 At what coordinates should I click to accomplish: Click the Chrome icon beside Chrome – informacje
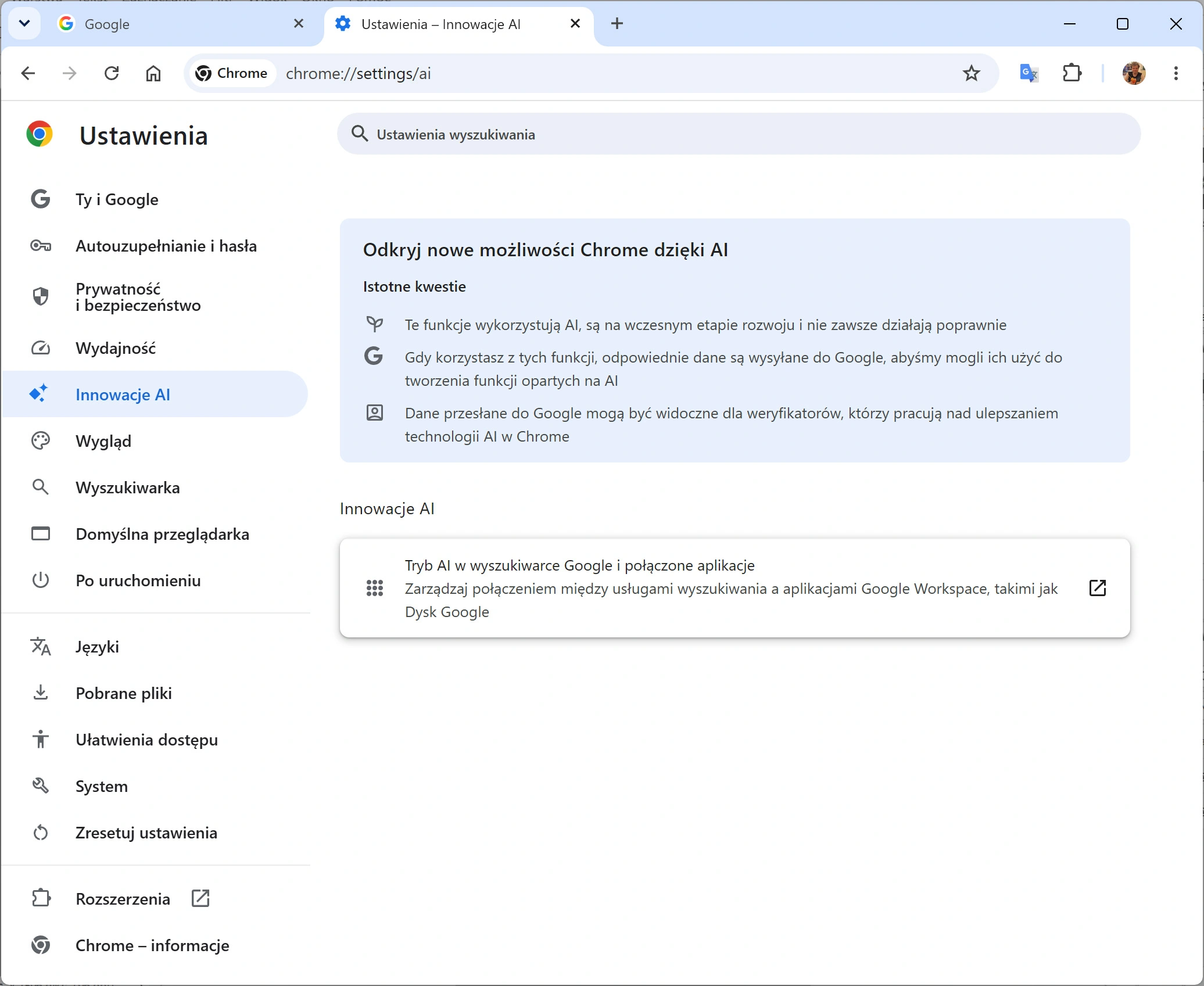click(40, 945)
